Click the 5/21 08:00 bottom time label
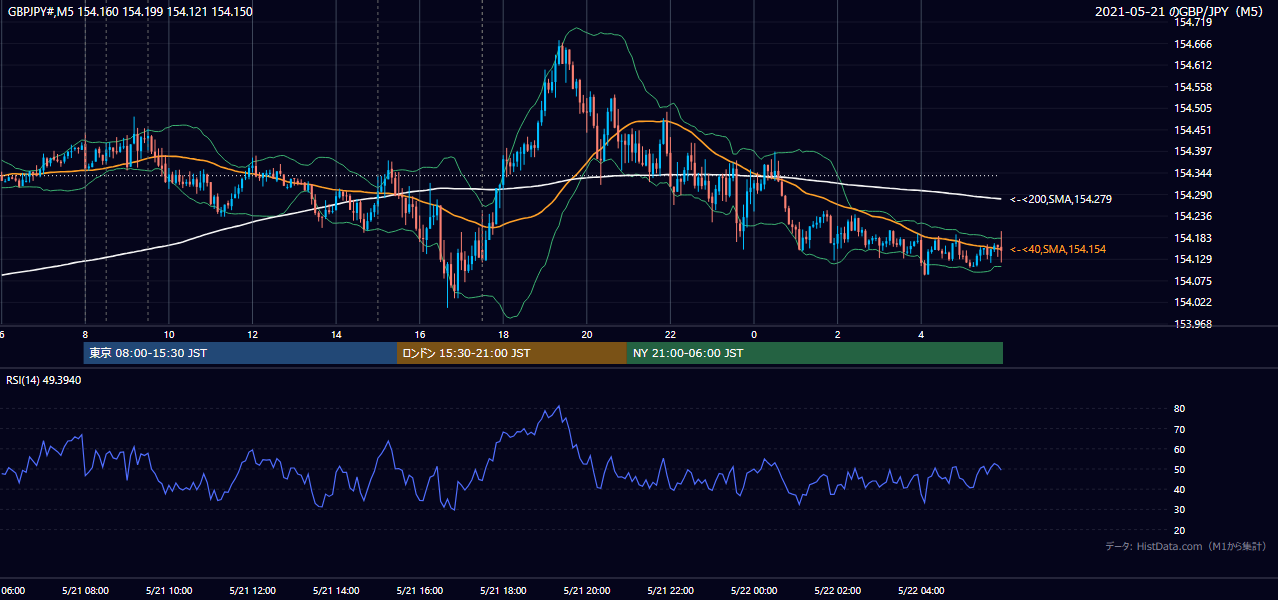1278x600 pixels. 85,590
